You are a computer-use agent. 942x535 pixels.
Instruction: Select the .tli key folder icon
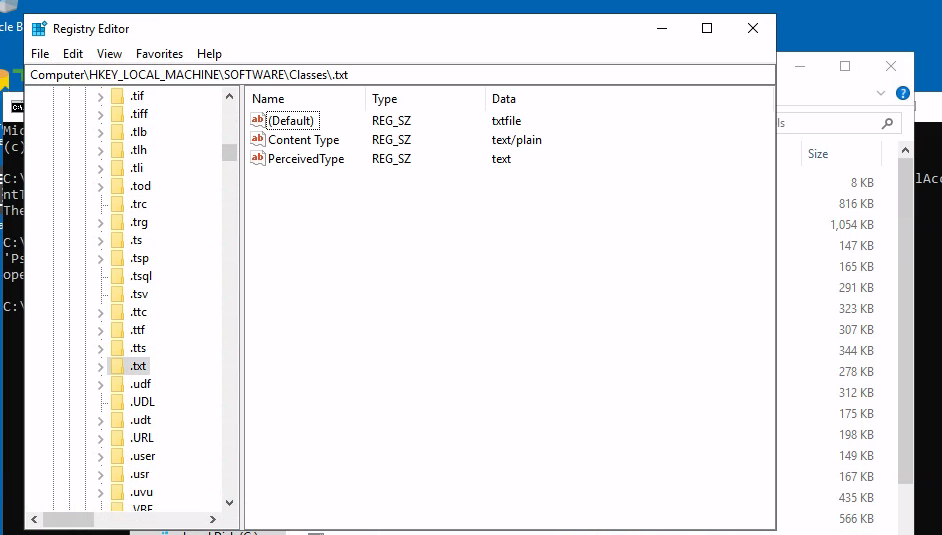pyautogui.click(x=118, y=168)
